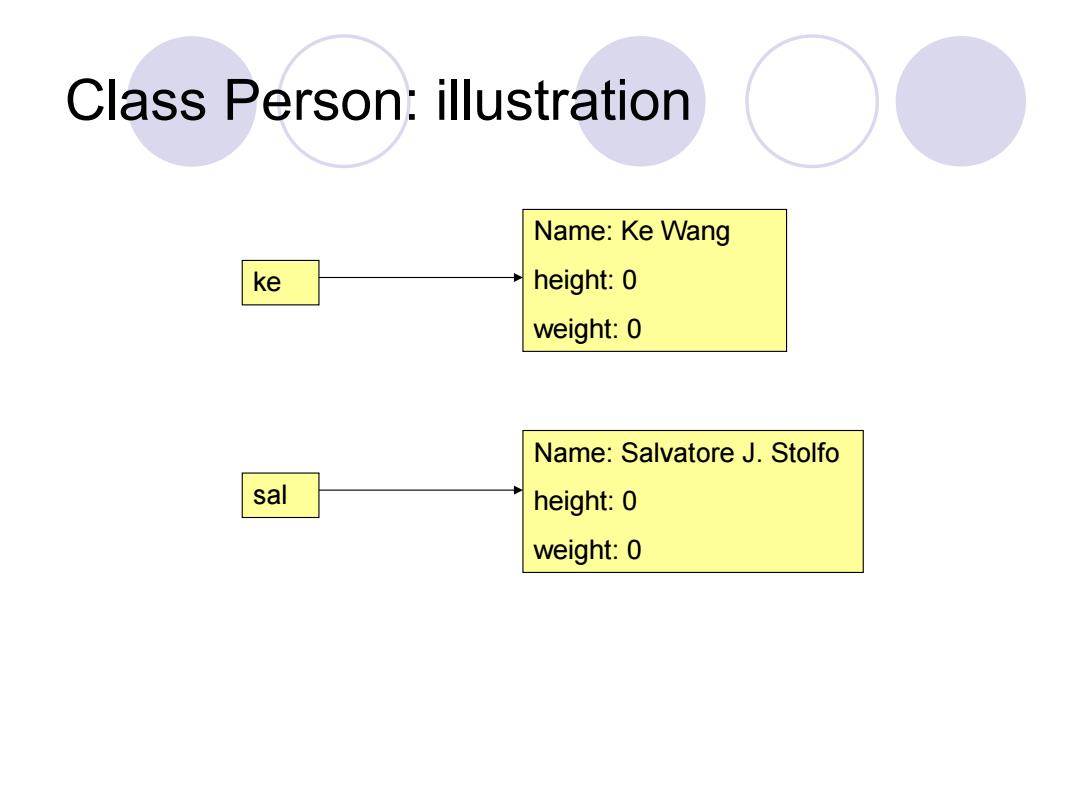Click 'weight: 0' in Salvatore's object box
Screen dimensions: 1080x810
click(587, 550)
